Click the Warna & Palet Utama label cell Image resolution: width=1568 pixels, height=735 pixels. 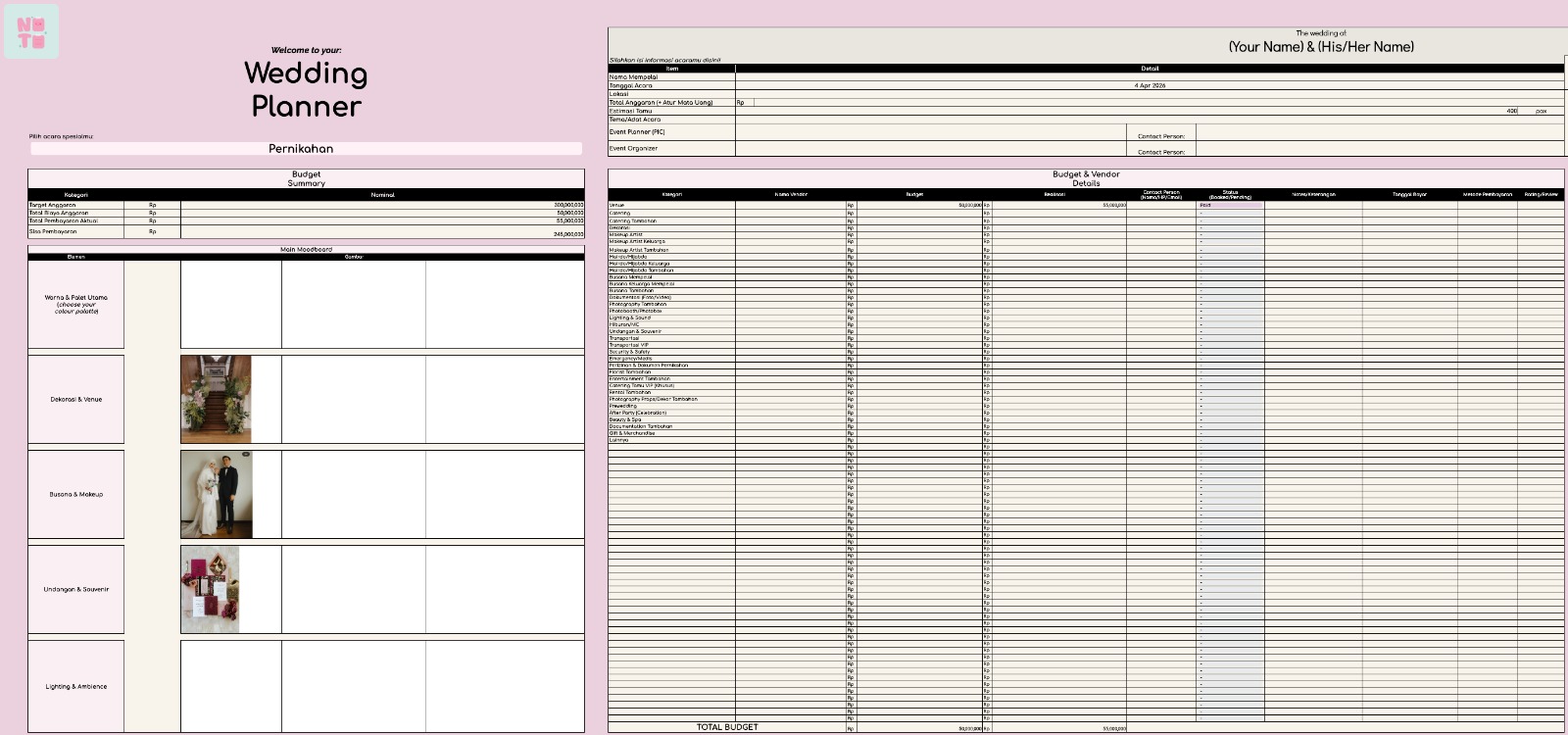pos(76,304)
